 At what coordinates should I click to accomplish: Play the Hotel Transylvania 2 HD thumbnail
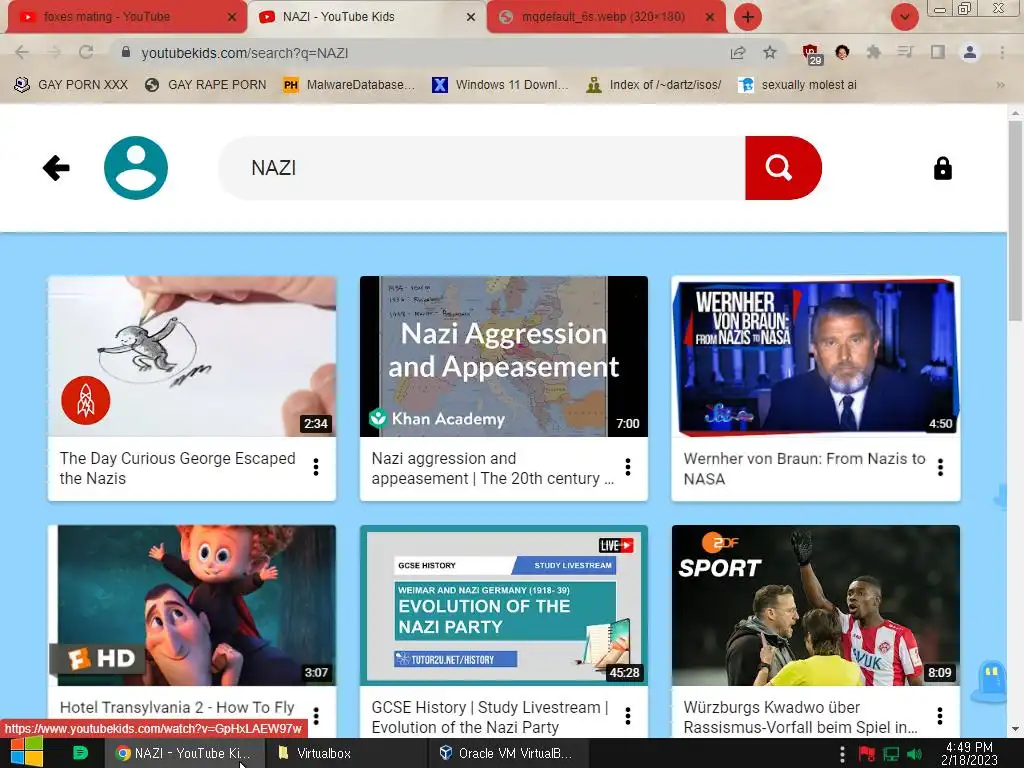[x=192, y=605]
